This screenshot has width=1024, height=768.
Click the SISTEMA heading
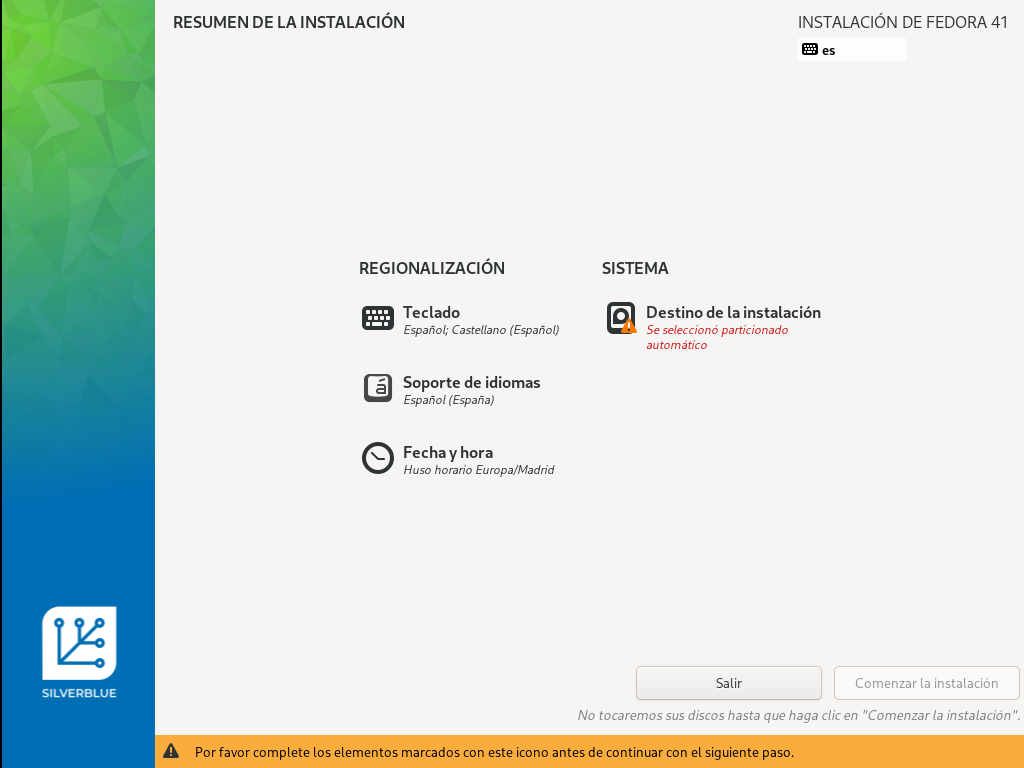tap(635, 268)
